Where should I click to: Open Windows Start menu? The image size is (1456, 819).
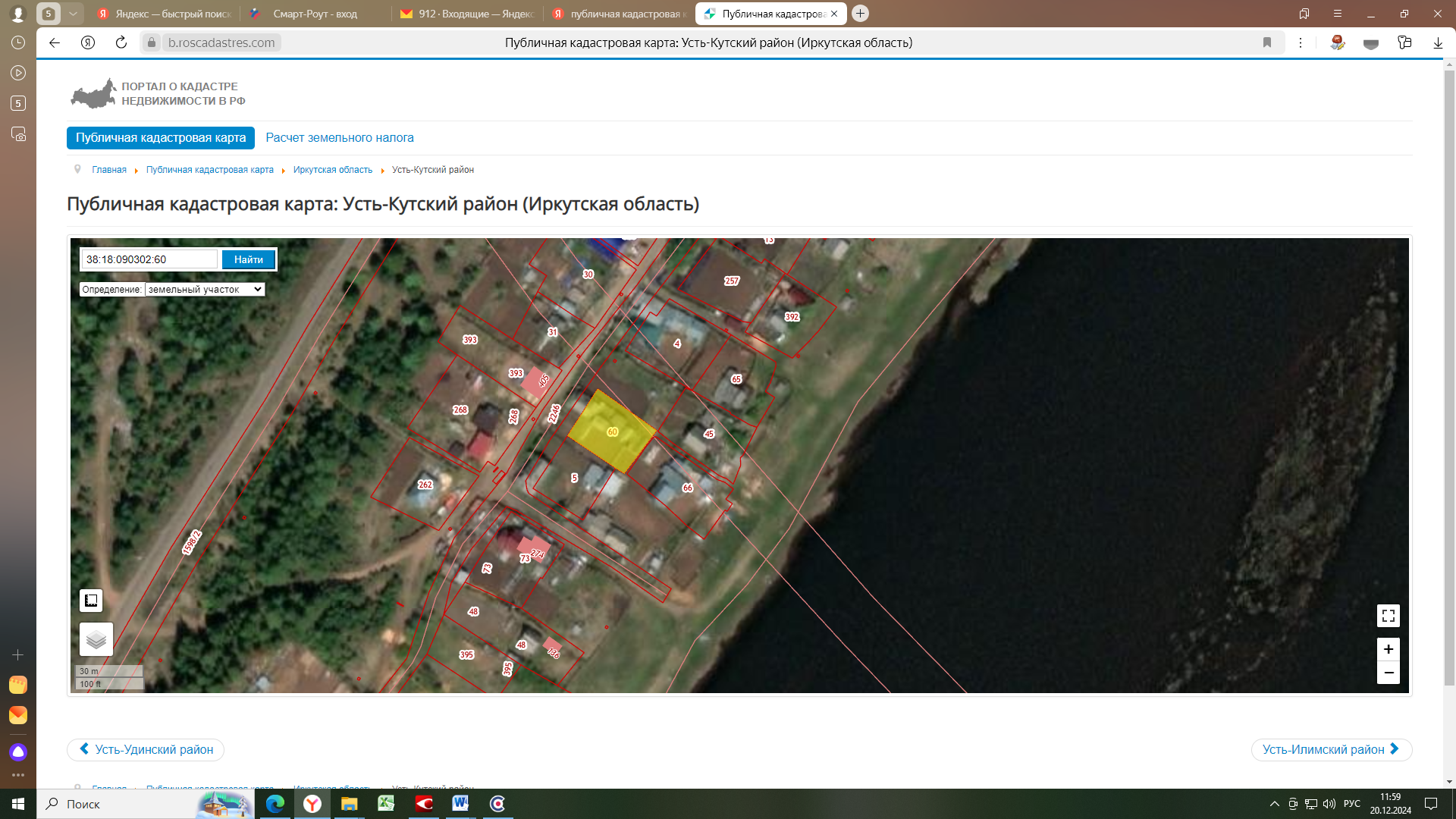(x=18, y=804)
